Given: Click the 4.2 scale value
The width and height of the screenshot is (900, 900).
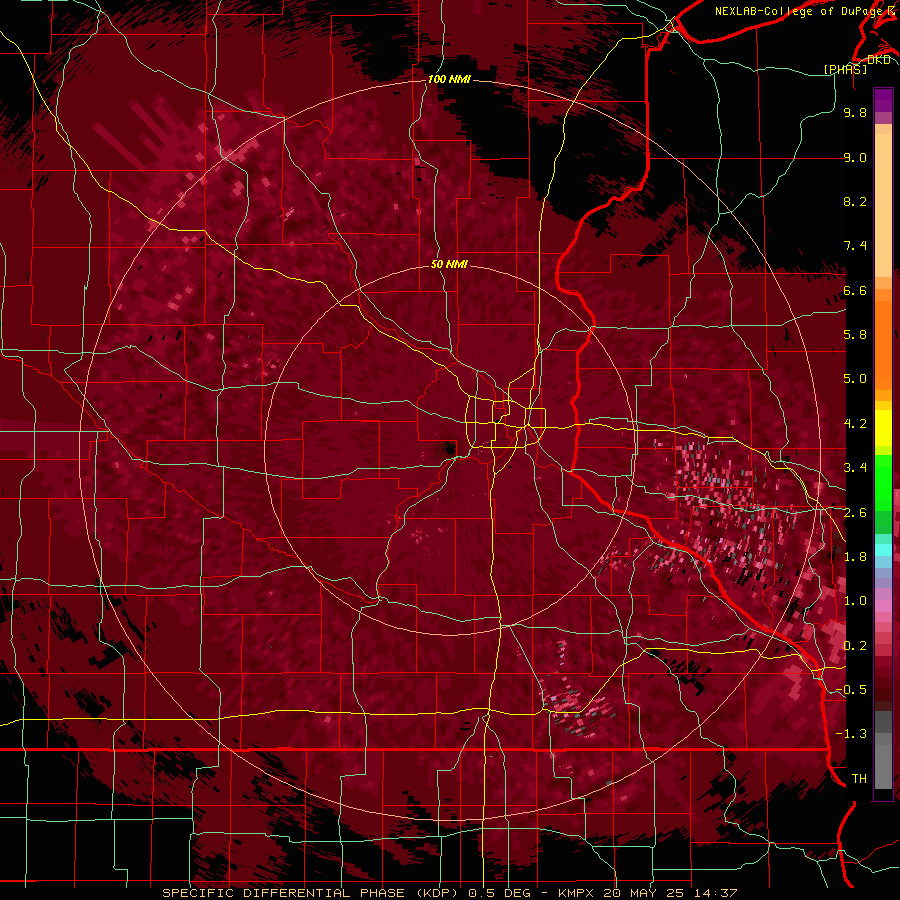Looking at the screenshot, I should click(855, 424).
